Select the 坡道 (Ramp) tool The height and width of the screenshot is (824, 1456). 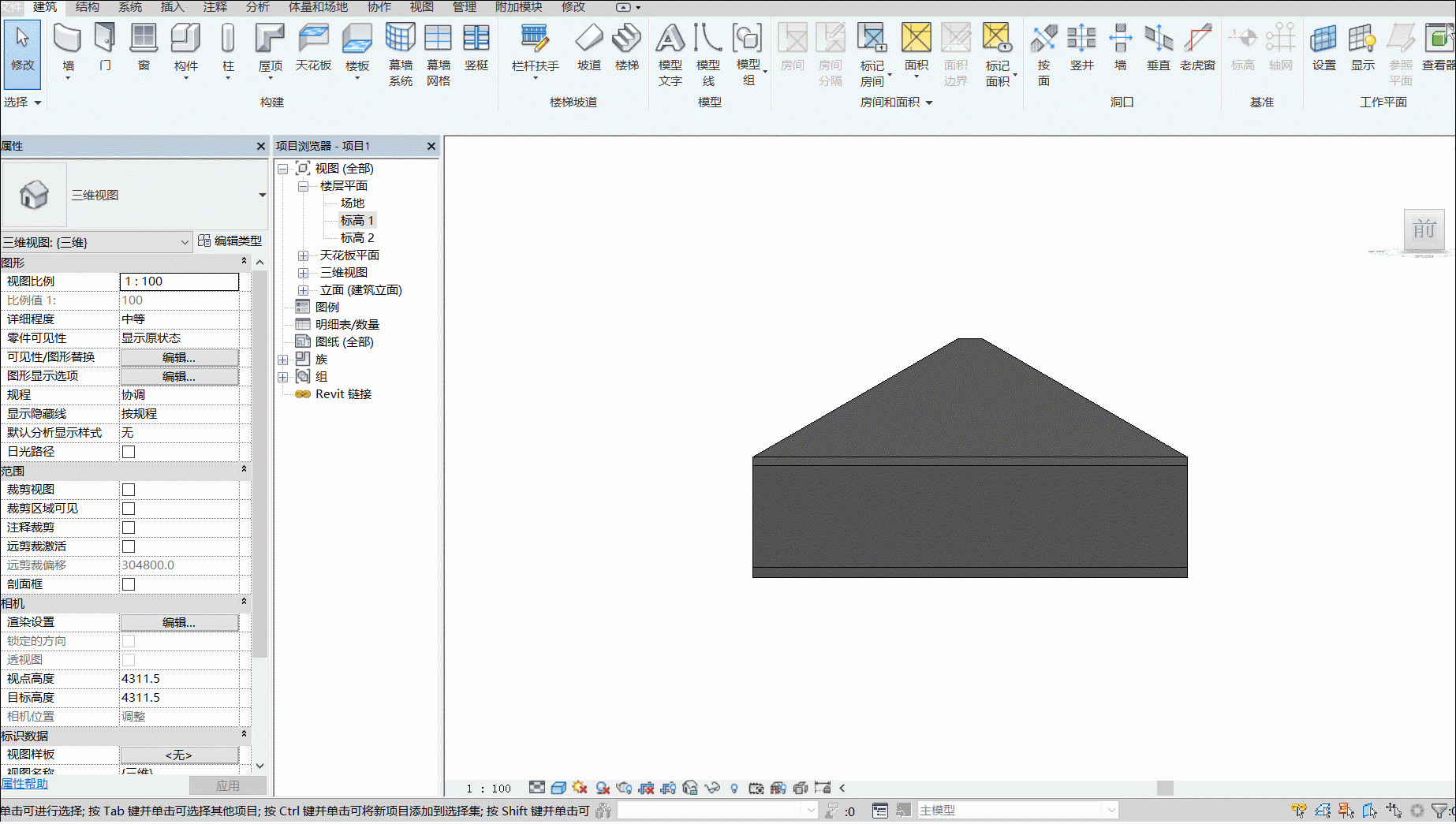click(x=588, y=47)
